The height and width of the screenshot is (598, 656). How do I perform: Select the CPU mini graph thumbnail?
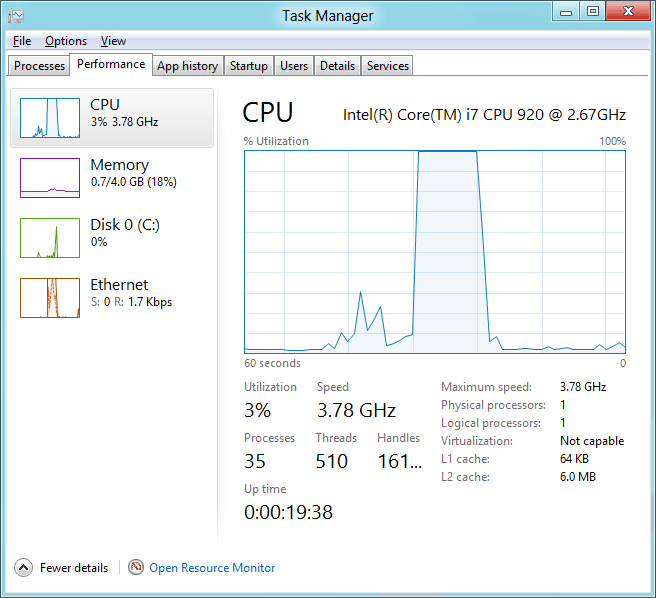50,118
